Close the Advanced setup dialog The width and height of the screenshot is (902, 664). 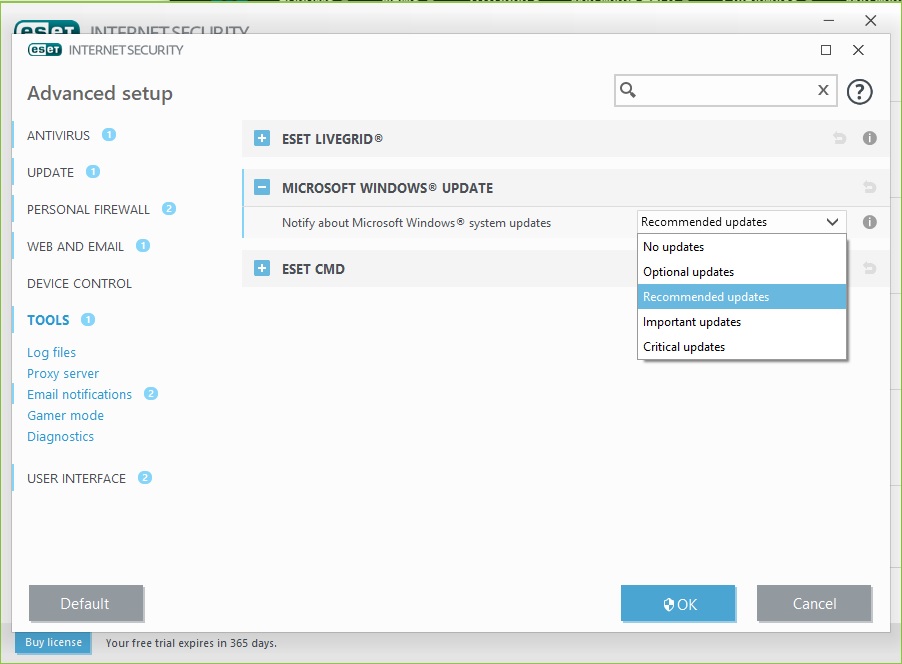(x=858, y=50)
